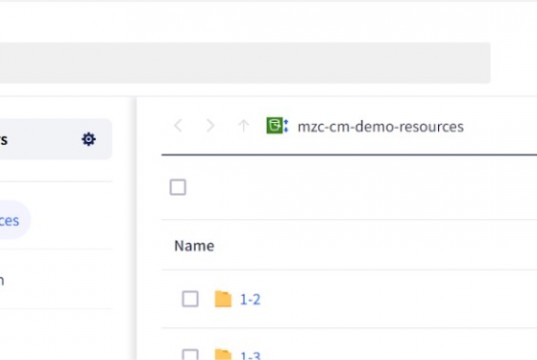Screen dimensions: 537x360
Task: Check the box for folder 1-2
Action: pyautogui.click(x=190, y=299)
